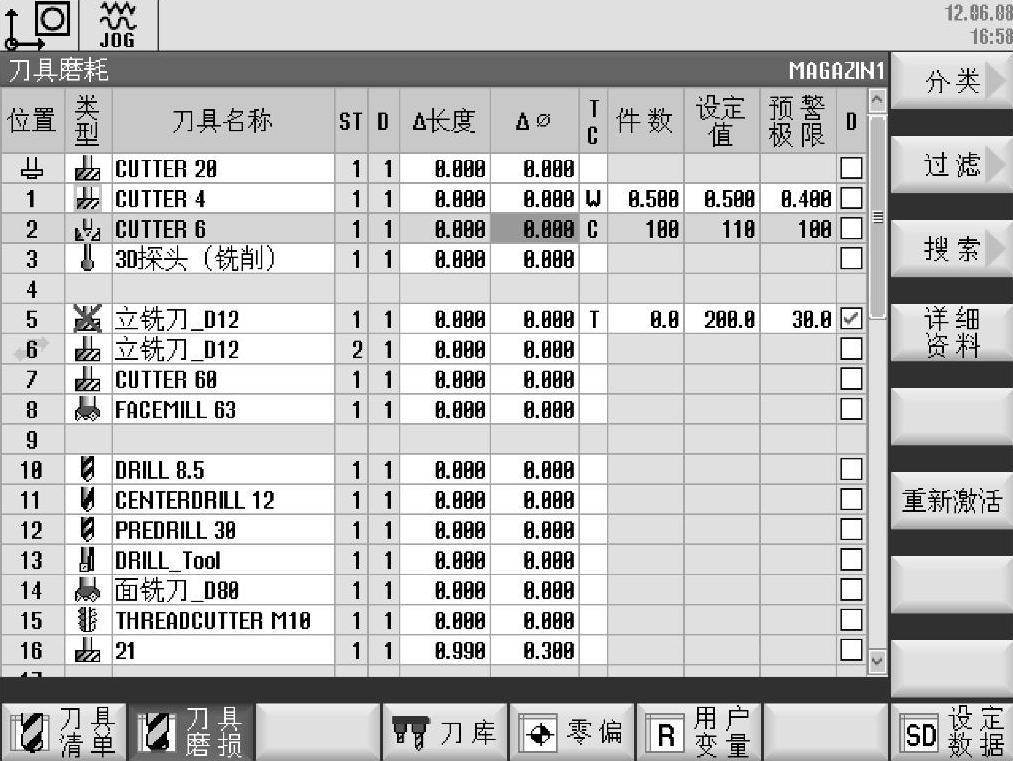This screenshot has height=761, width=1013.
Task: Select the Δ长度 field for tool 21
Action: (445, 651)
